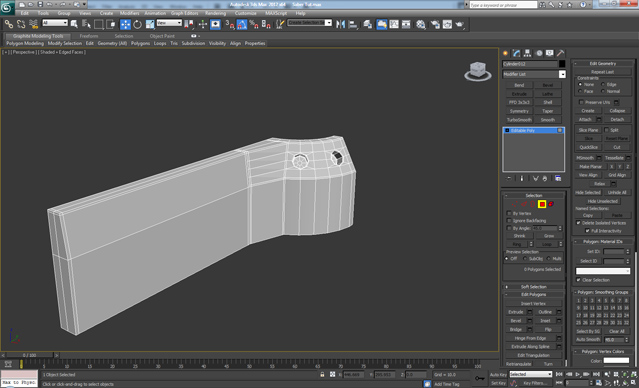Open the Display command panel tab
Image resolution: width=639 pixels, height=388 pixels.
click(x=550, y=53)
